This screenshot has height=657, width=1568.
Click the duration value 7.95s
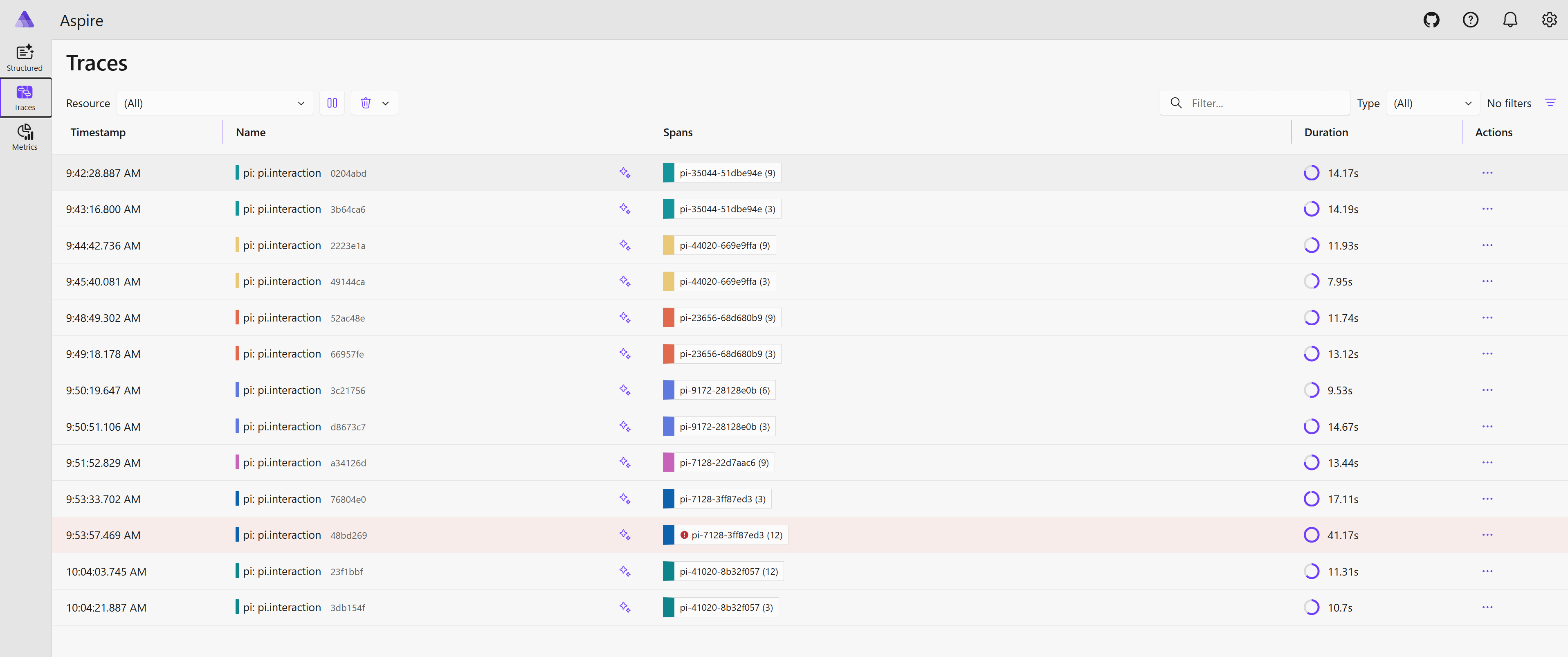(x=1340, y=281)
